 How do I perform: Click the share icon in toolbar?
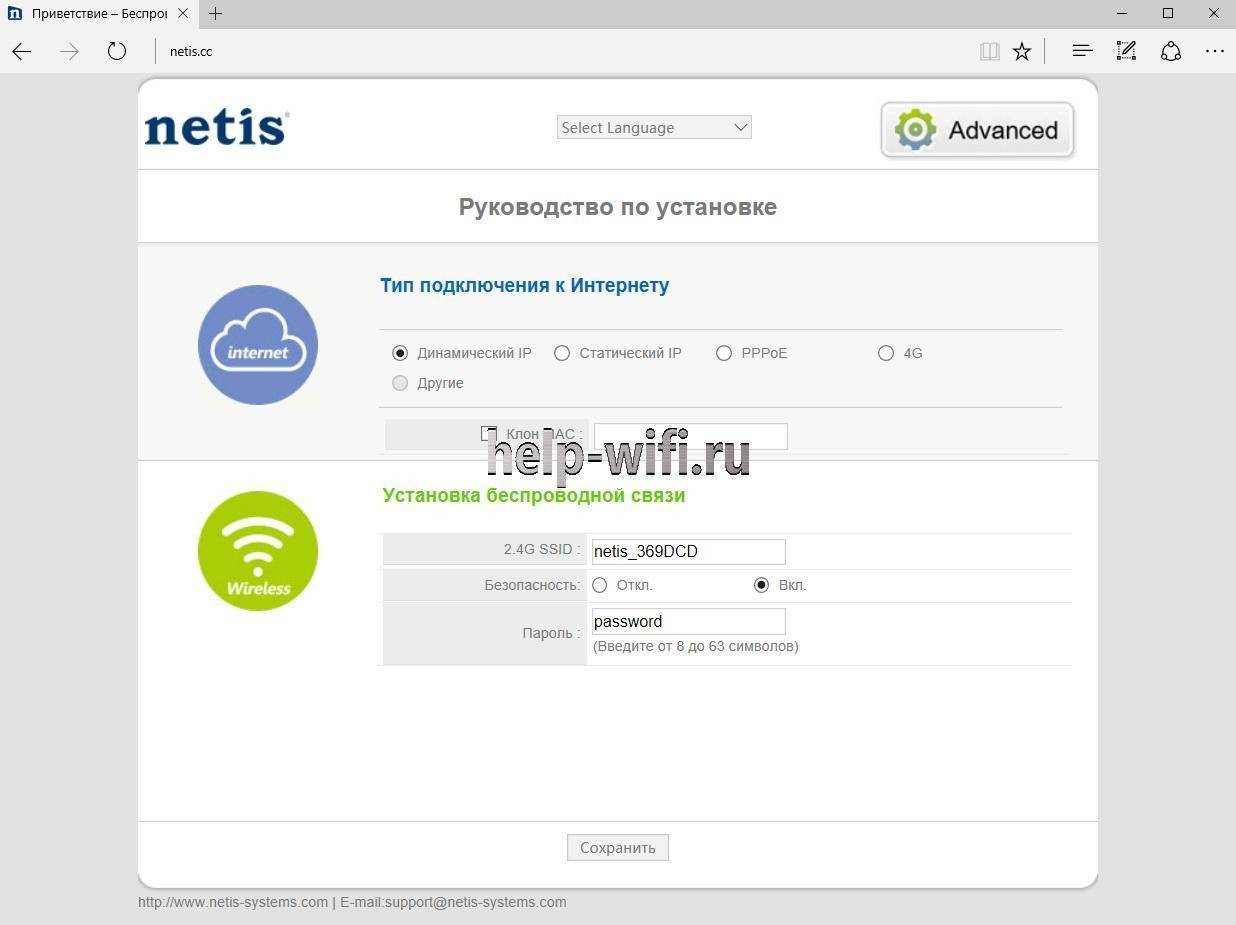(1171, 51)
